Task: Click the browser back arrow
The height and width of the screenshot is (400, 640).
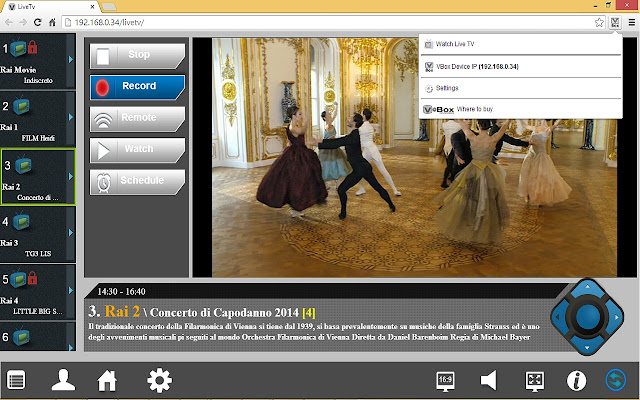Action: click(x=9, y=22)
